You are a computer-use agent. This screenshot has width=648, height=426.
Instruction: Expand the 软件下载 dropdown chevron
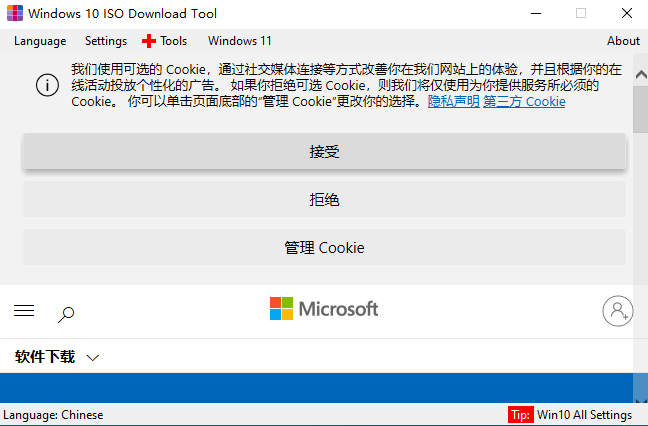pyautogui.click(x=93, y=357)
